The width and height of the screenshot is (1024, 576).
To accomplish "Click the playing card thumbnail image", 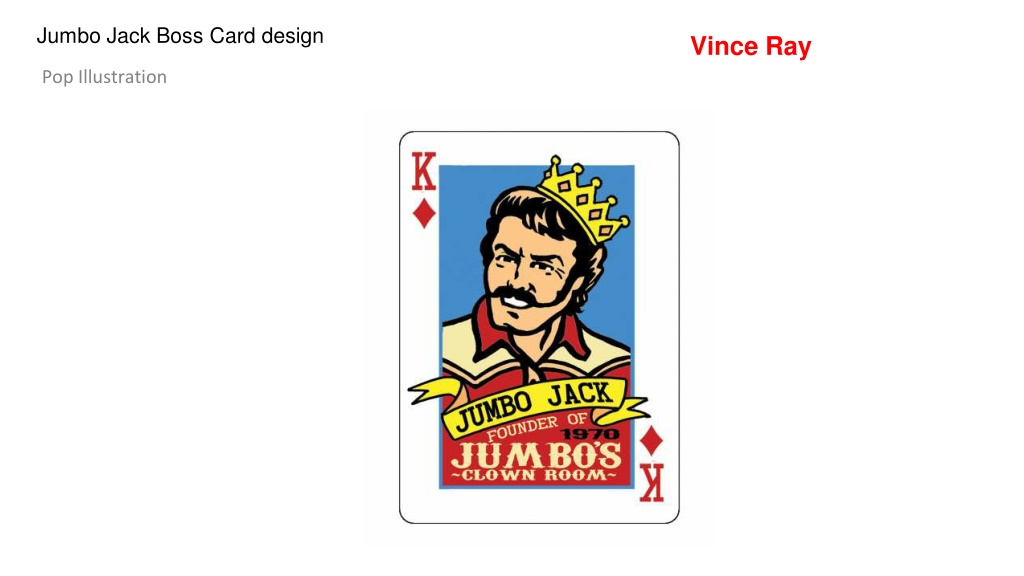I will tap(539, 327).
